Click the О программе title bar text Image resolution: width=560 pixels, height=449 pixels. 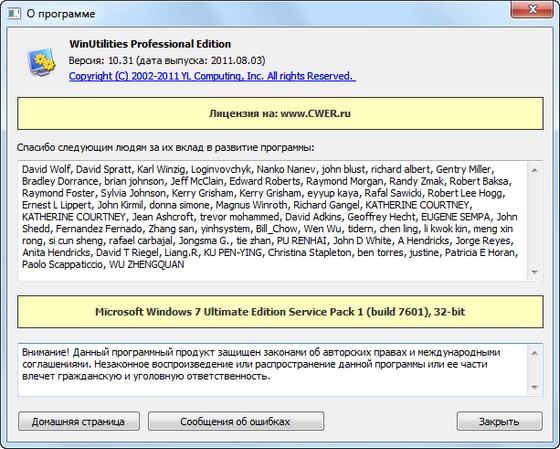click(61, 14)
